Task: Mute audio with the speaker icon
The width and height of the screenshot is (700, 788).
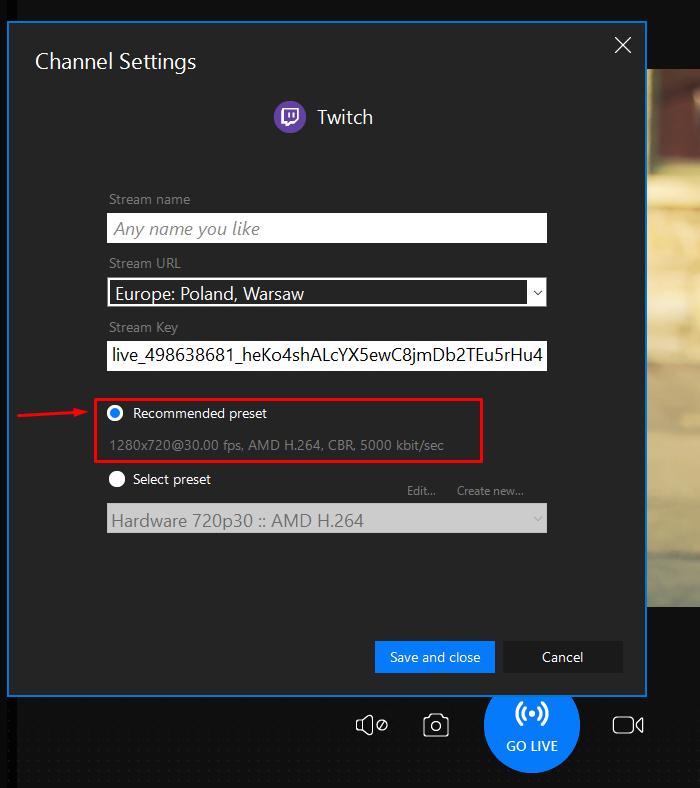Action: [x=372, y=725]
